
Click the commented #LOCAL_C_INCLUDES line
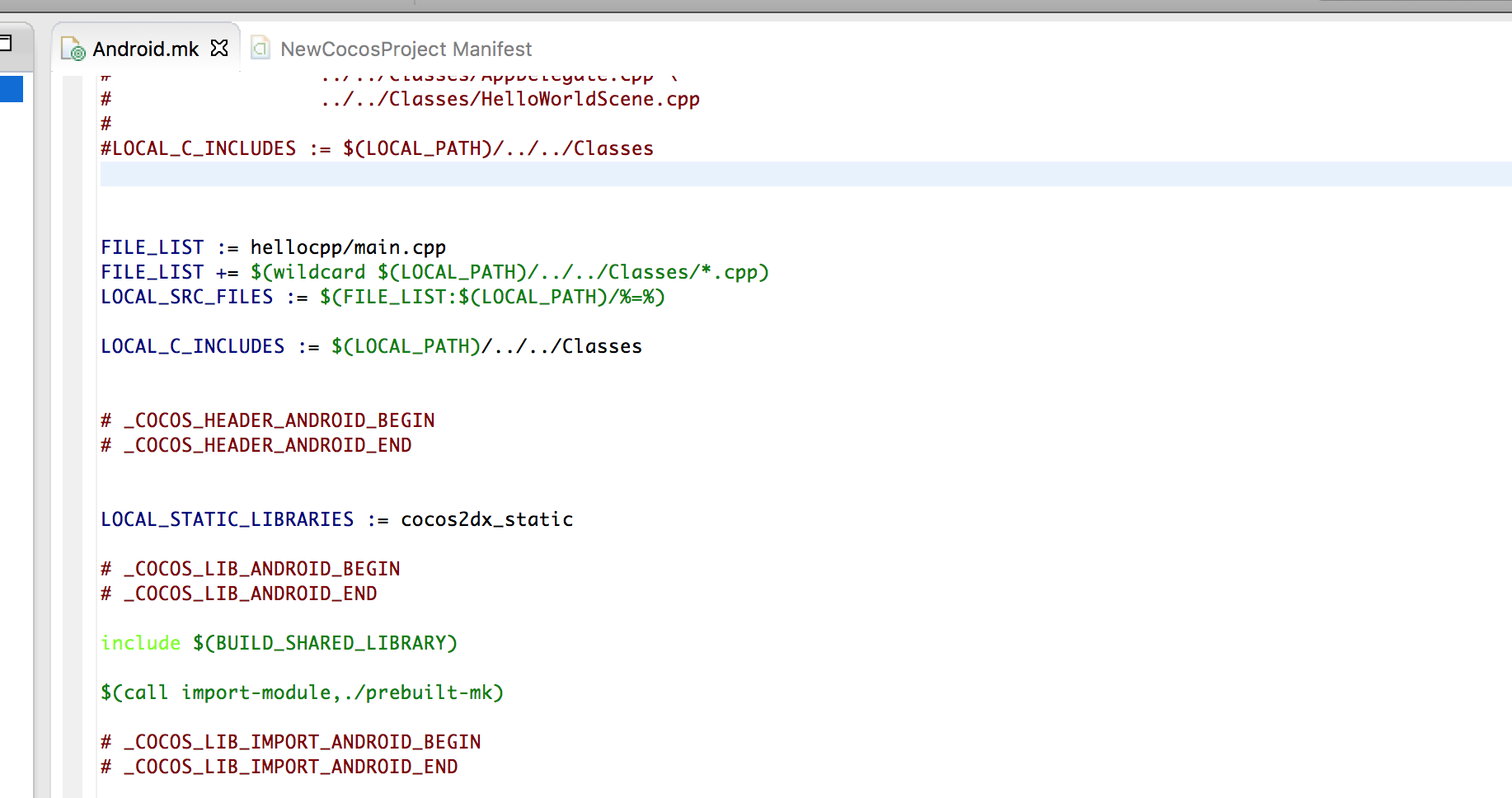pyautogui.click(x=377, y=148)
